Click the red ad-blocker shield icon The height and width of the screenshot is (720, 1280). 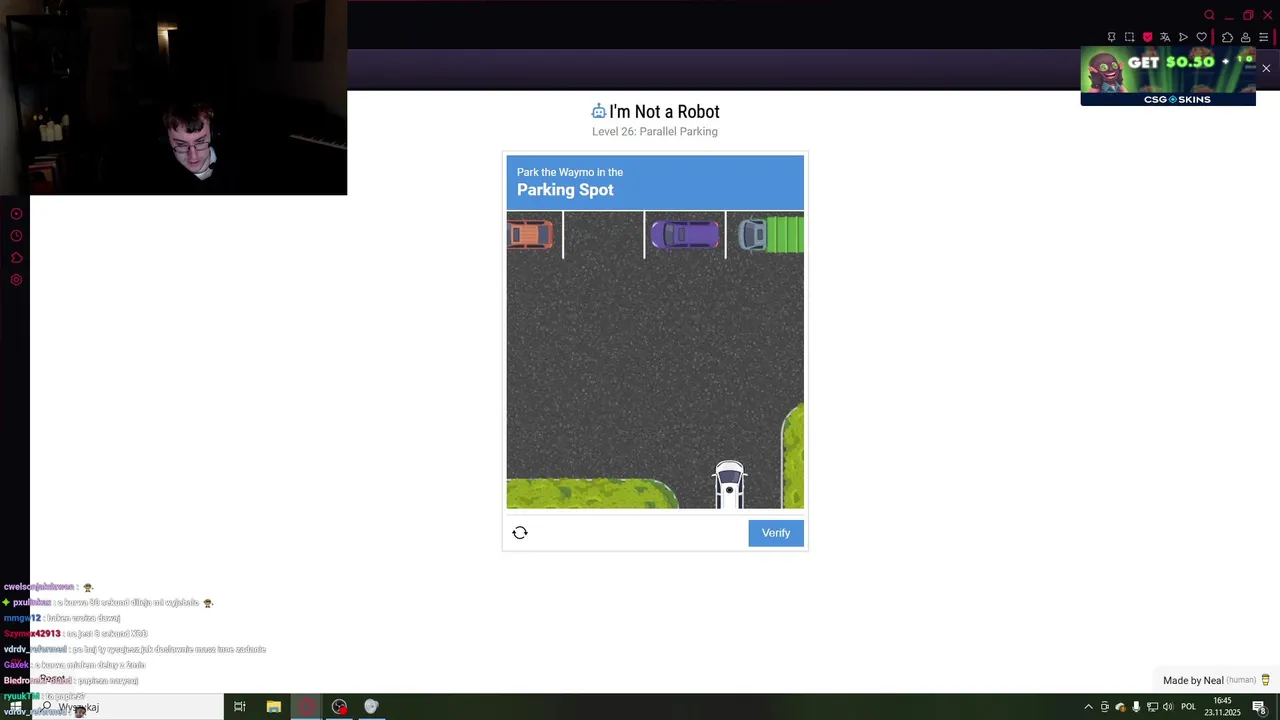tap(1147, 37)
